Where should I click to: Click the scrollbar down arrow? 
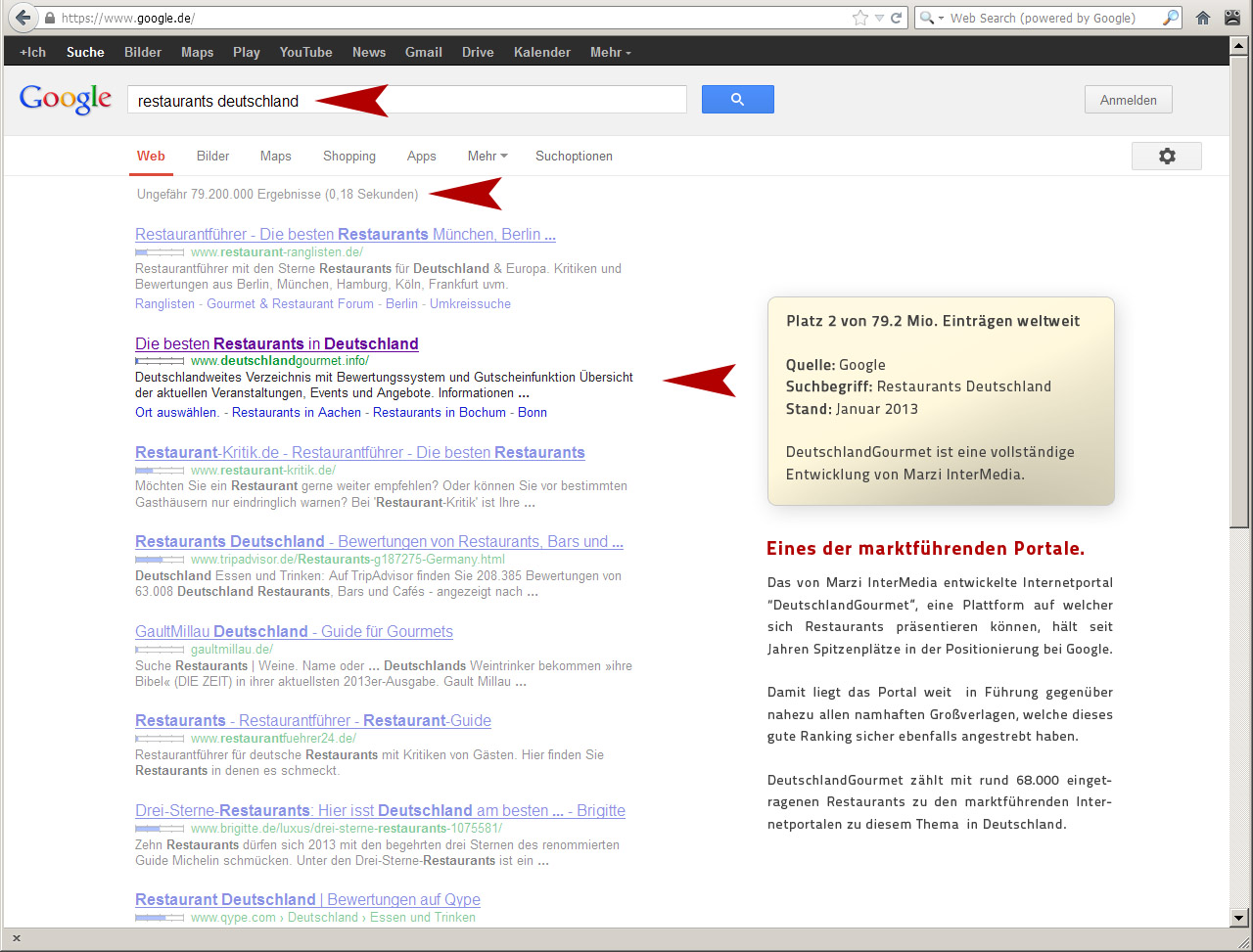(1239, 918)
